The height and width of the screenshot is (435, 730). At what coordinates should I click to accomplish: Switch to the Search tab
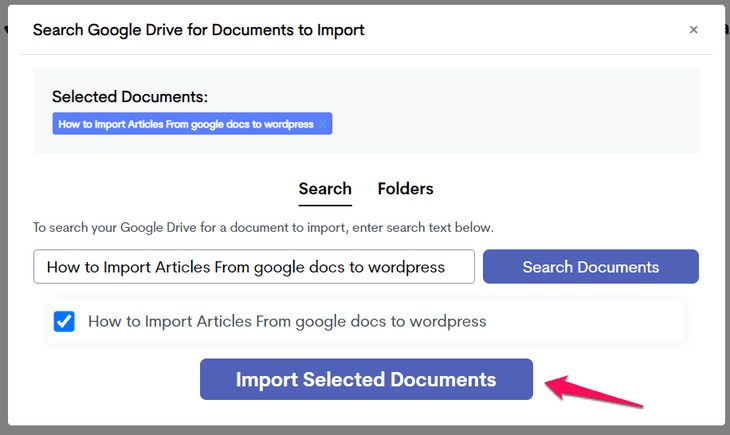point(325,189)
